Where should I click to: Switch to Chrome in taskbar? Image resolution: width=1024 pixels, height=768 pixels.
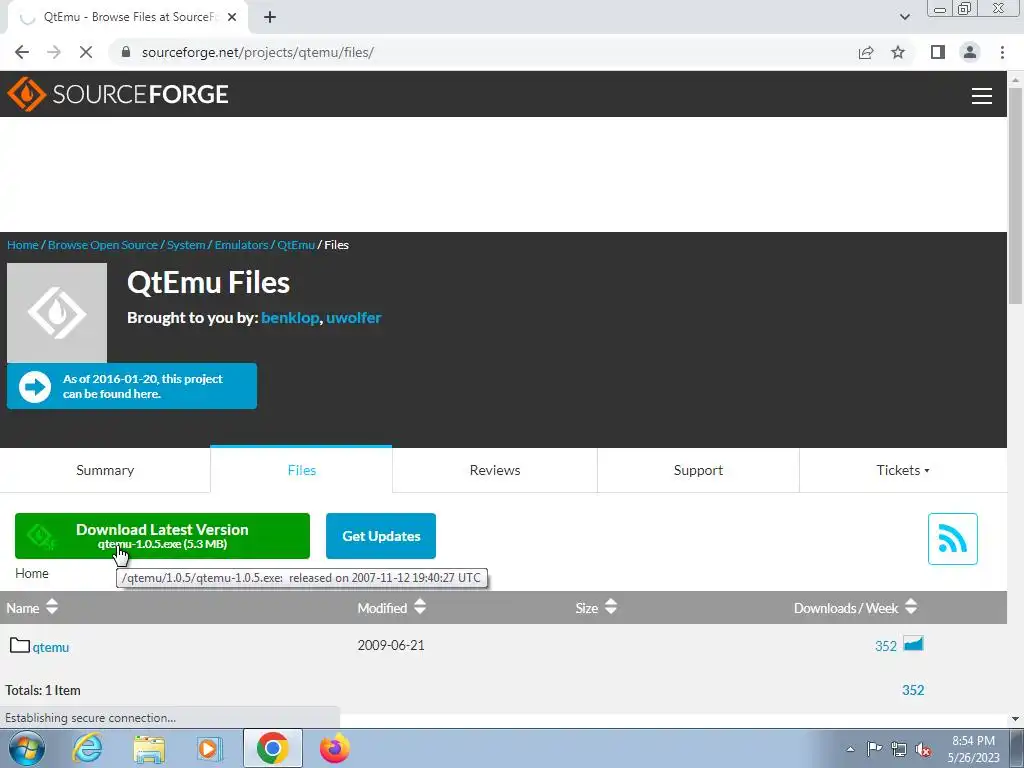tap(272, 748)
